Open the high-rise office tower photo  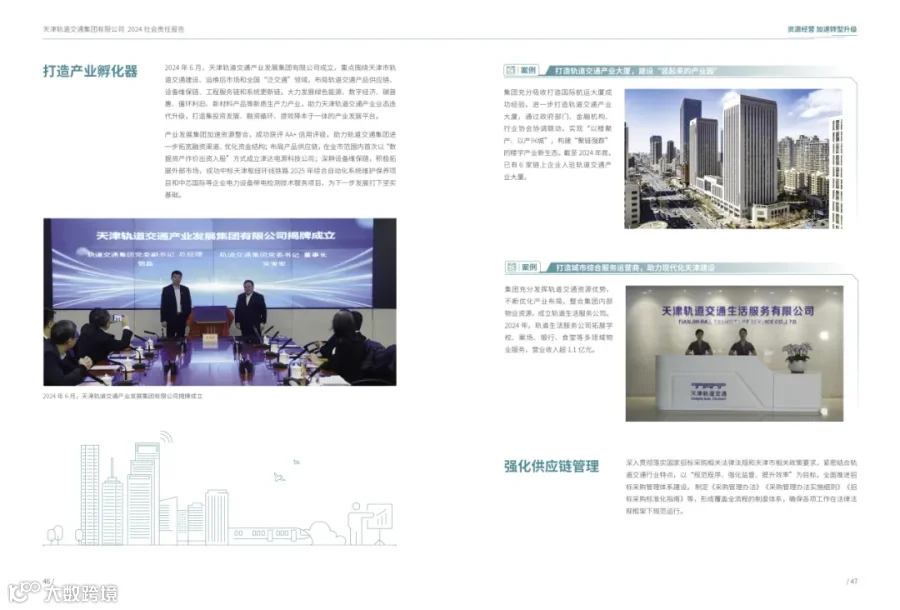coord(734,159)
